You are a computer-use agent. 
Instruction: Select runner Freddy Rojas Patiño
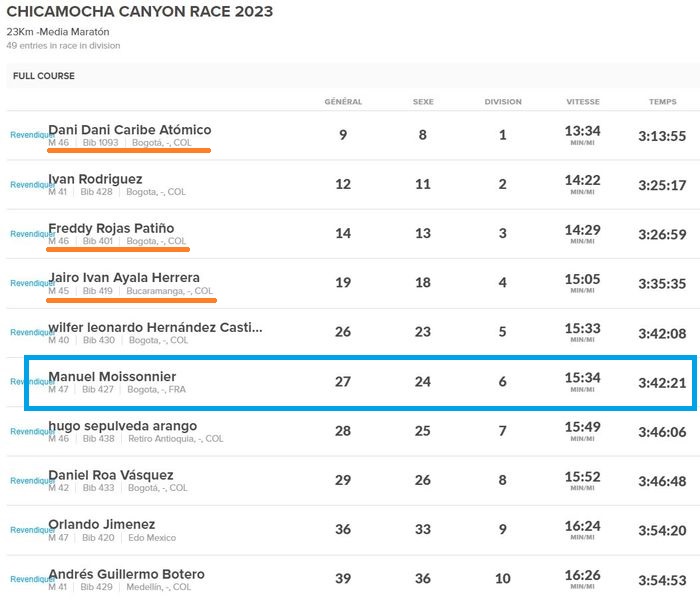(111, 228)
